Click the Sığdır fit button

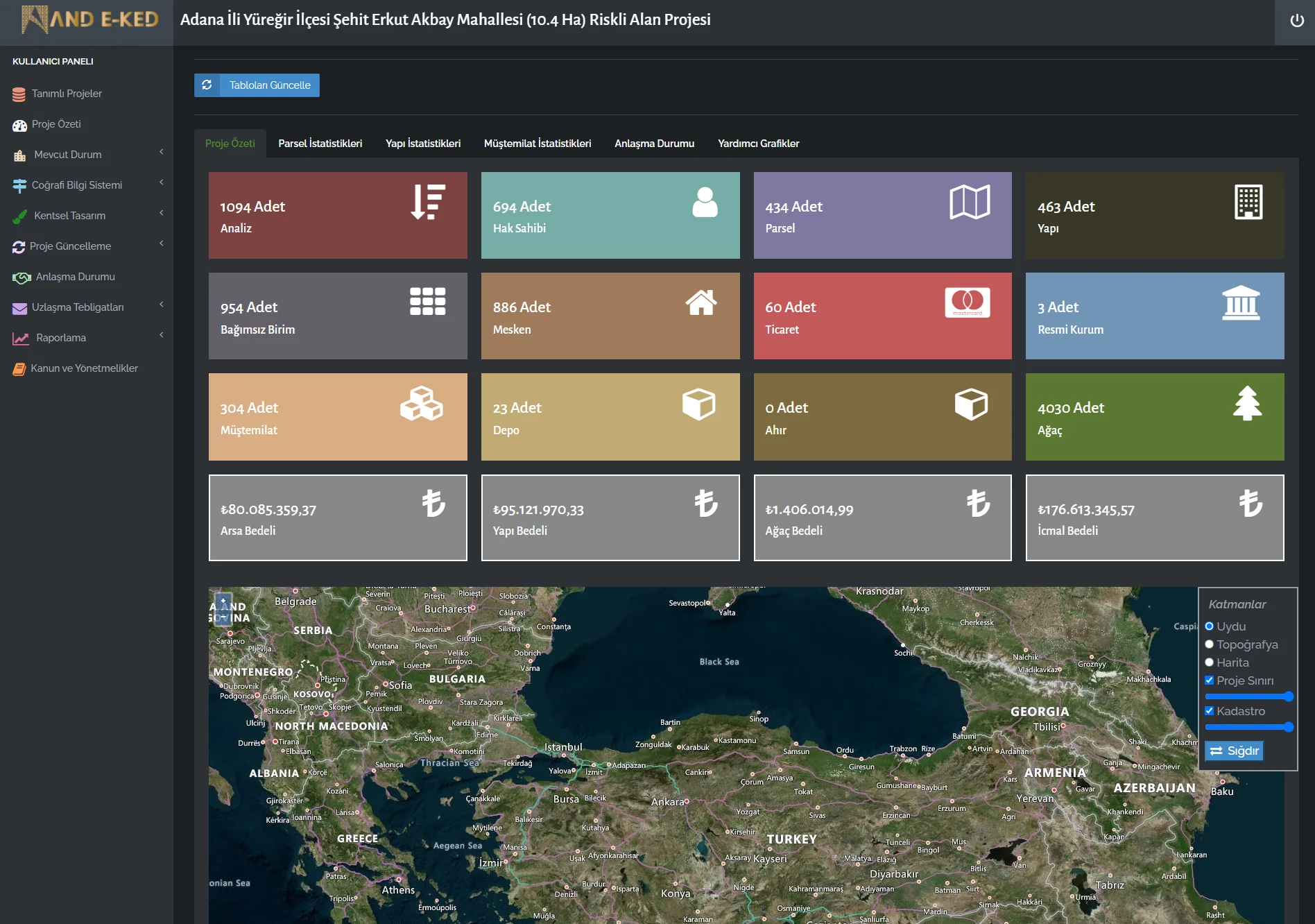click(1235, 751)
